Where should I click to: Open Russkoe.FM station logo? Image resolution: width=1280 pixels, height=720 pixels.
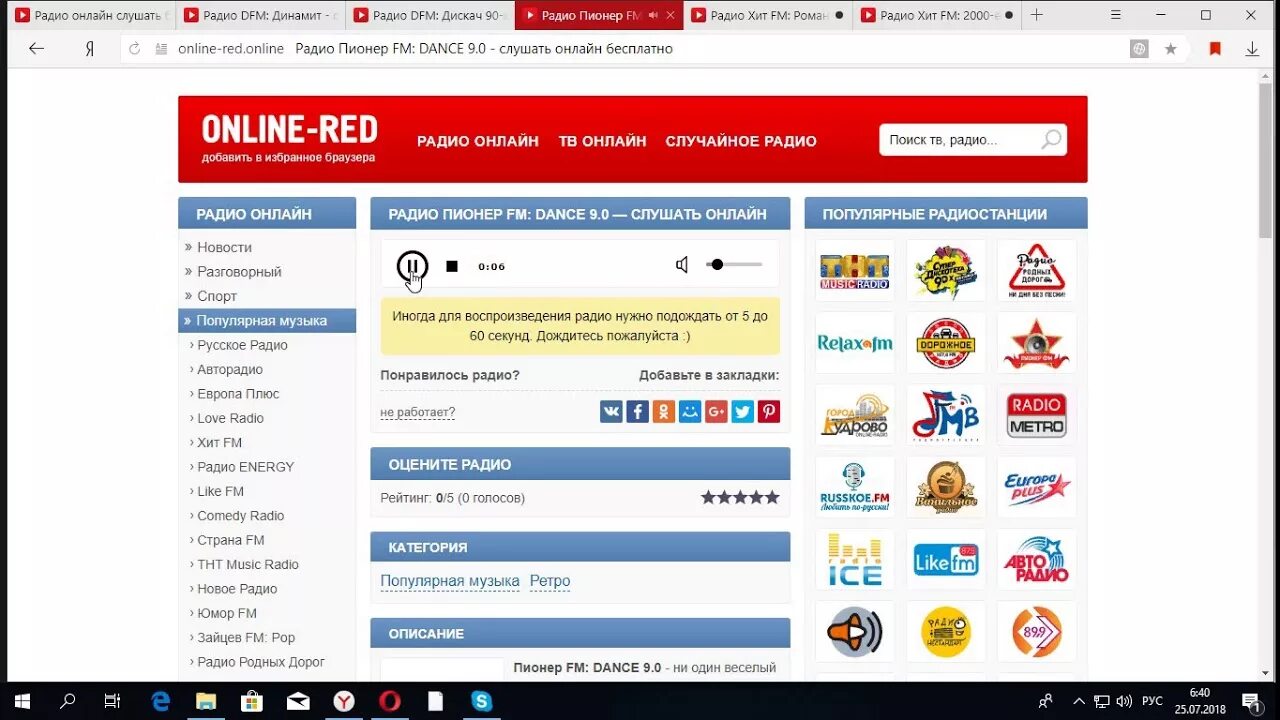coord(855,487)
